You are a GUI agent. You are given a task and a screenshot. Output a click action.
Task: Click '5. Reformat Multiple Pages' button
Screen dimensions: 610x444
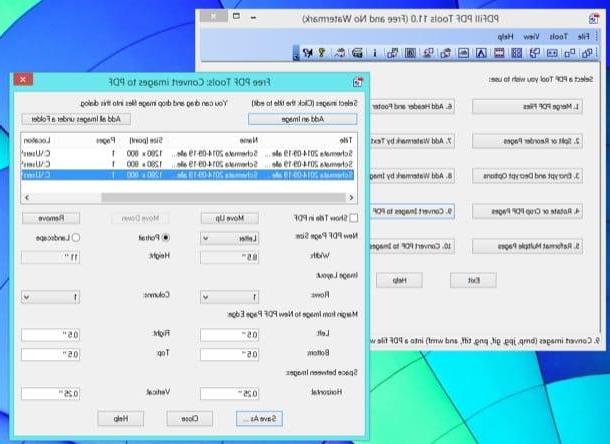pyautogui.click(x=528, y=246)
